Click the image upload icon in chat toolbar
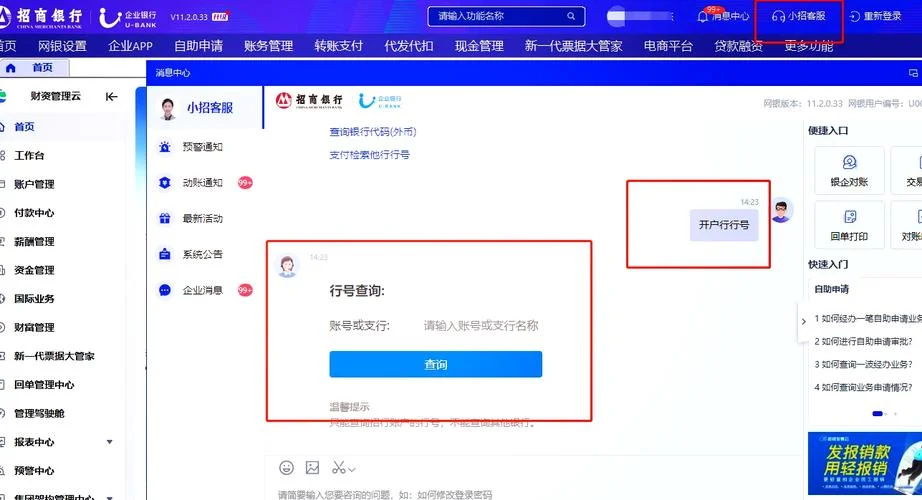 coord(312,468)
